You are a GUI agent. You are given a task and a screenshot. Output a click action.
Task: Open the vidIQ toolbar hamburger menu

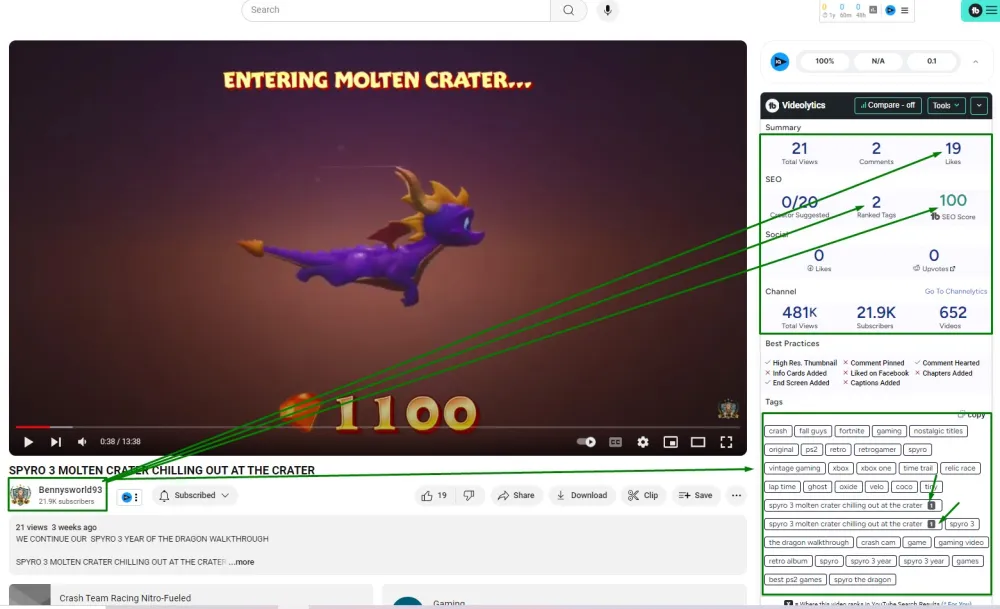904,10
